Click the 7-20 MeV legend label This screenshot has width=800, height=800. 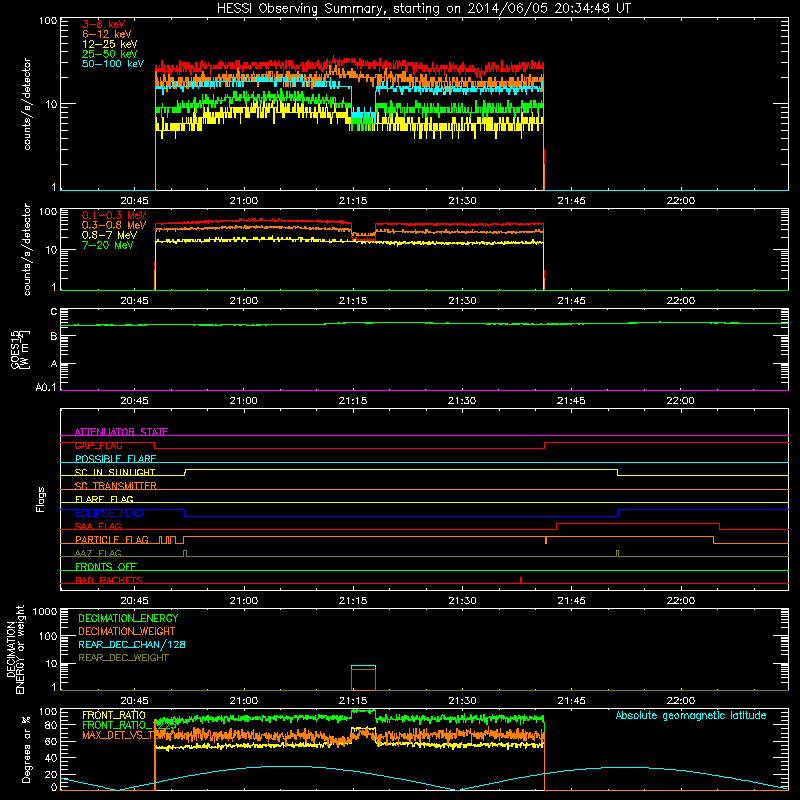(x=107, y=245)
